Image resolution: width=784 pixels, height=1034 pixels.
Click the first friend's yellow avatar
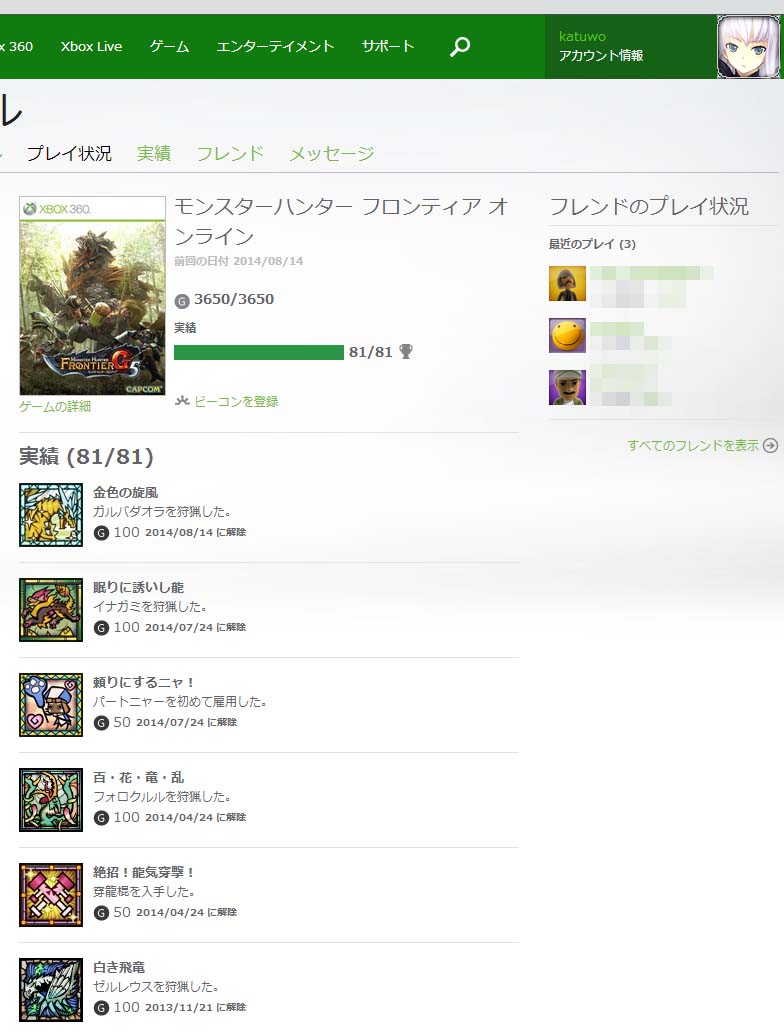pyautogui.click(x=567, y=284)
